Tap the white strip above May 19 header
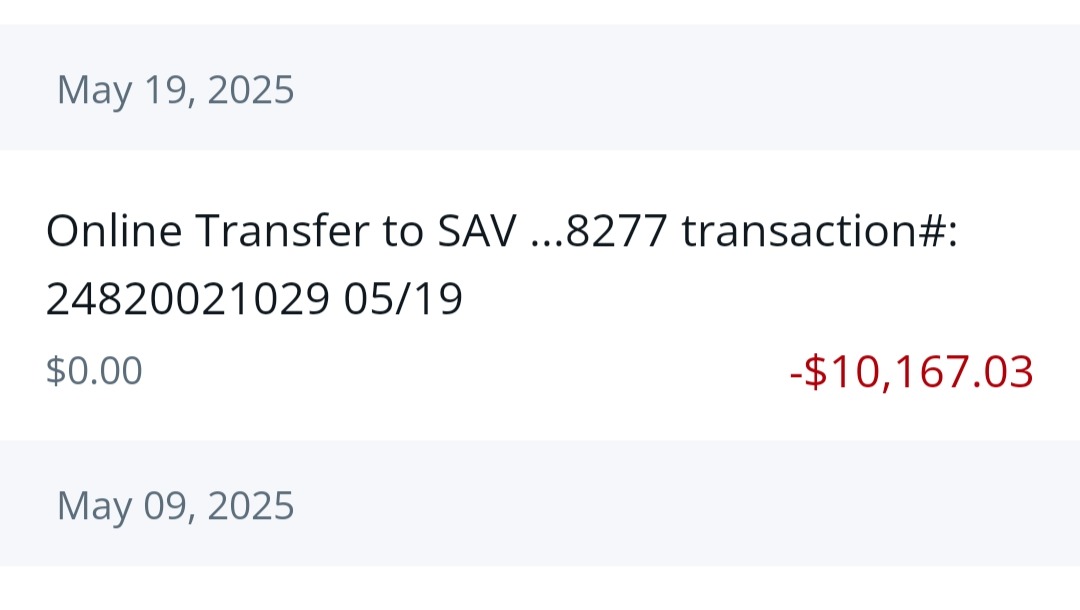 pos(540,11)
